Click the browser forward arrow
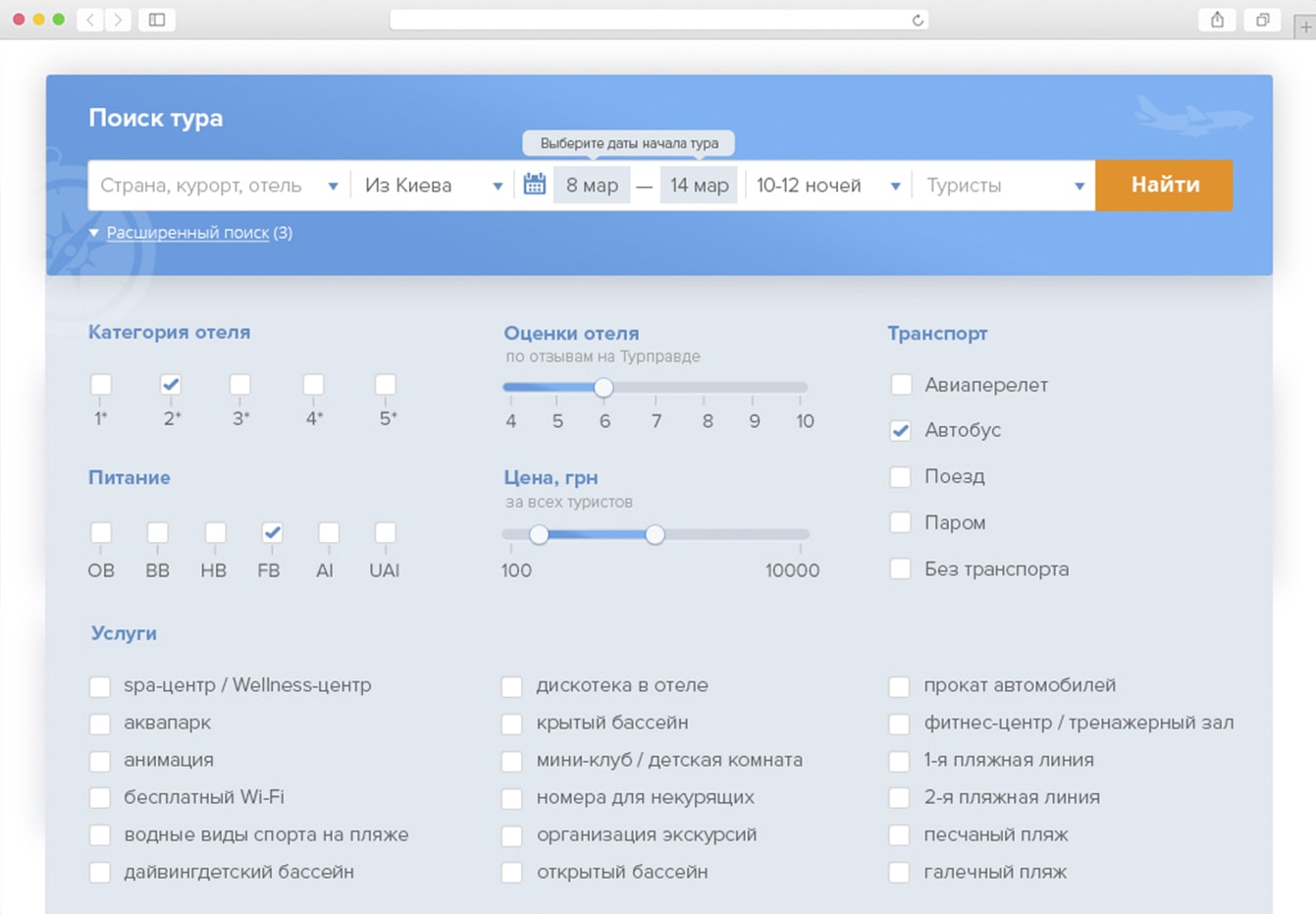The image size is (1316, 914). (x=119, y=20)
